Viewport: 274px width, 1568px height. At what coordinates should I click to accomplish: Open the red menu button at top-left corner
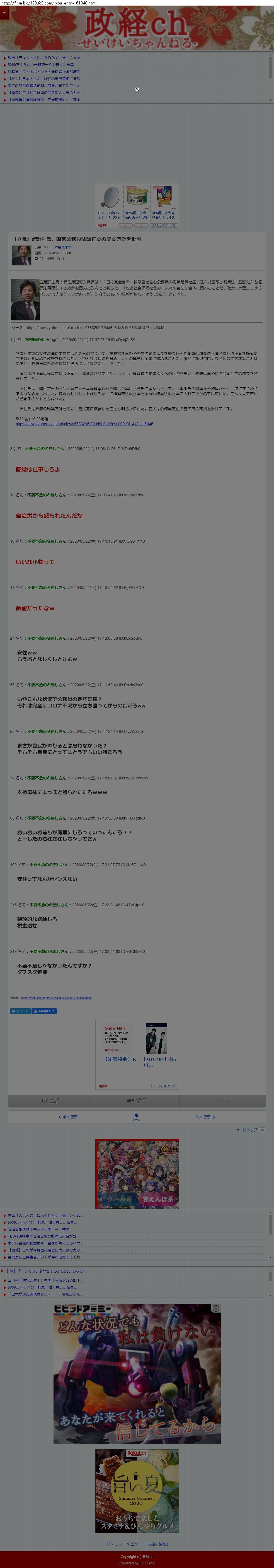click(x=4, y=12)
